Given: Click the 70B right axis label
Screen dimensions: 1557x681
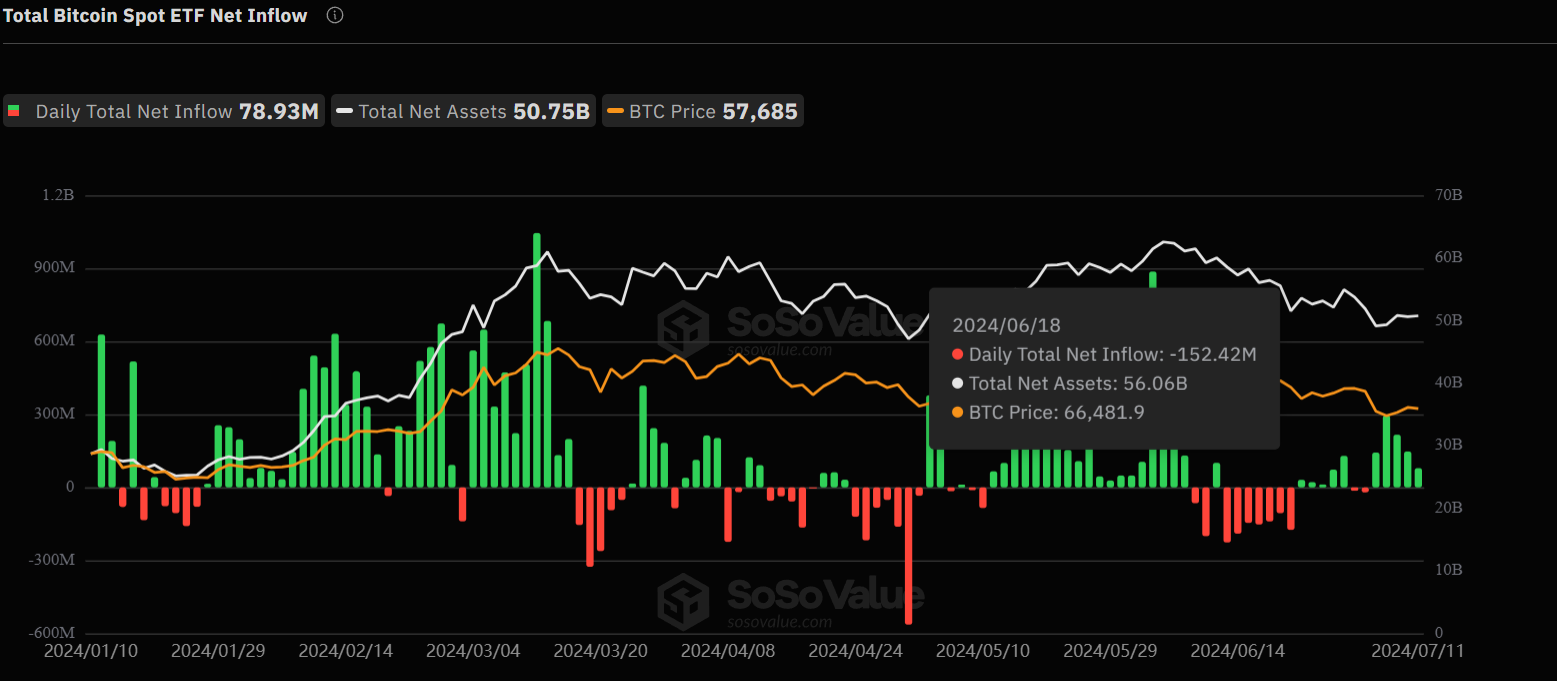Looking at the screenshot, I should click(1449, 196).
